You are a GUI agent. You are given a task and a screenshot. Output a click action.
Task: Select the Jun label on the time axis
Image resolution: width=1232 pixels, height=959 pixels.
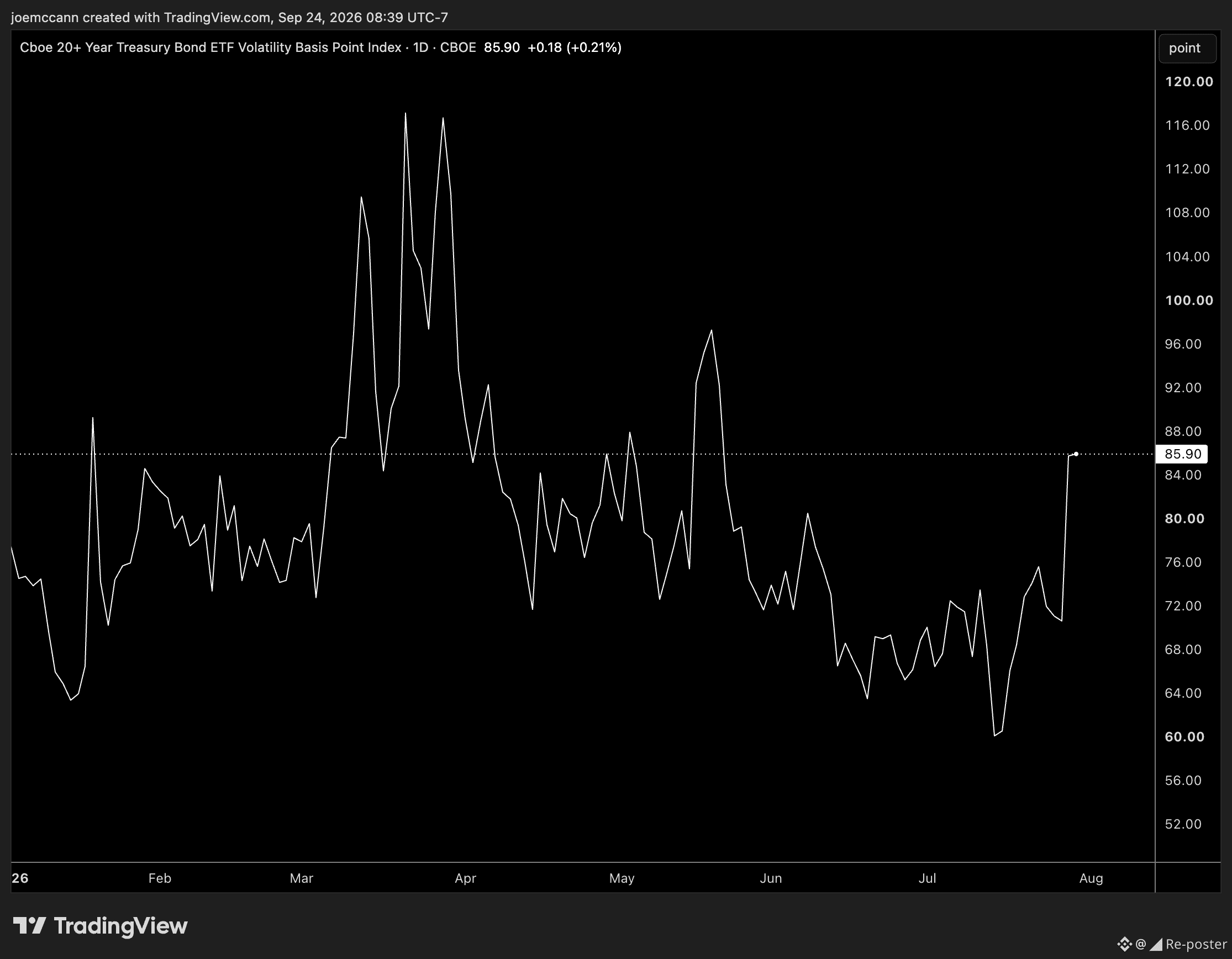pos(771,878)
